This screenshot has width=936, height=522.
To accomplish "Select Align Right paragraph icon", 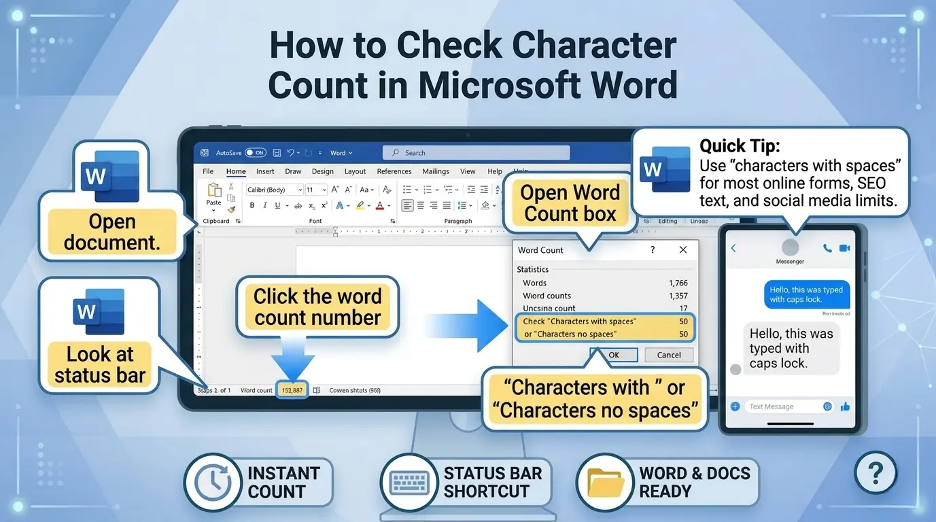I will [x=433, y=205].
